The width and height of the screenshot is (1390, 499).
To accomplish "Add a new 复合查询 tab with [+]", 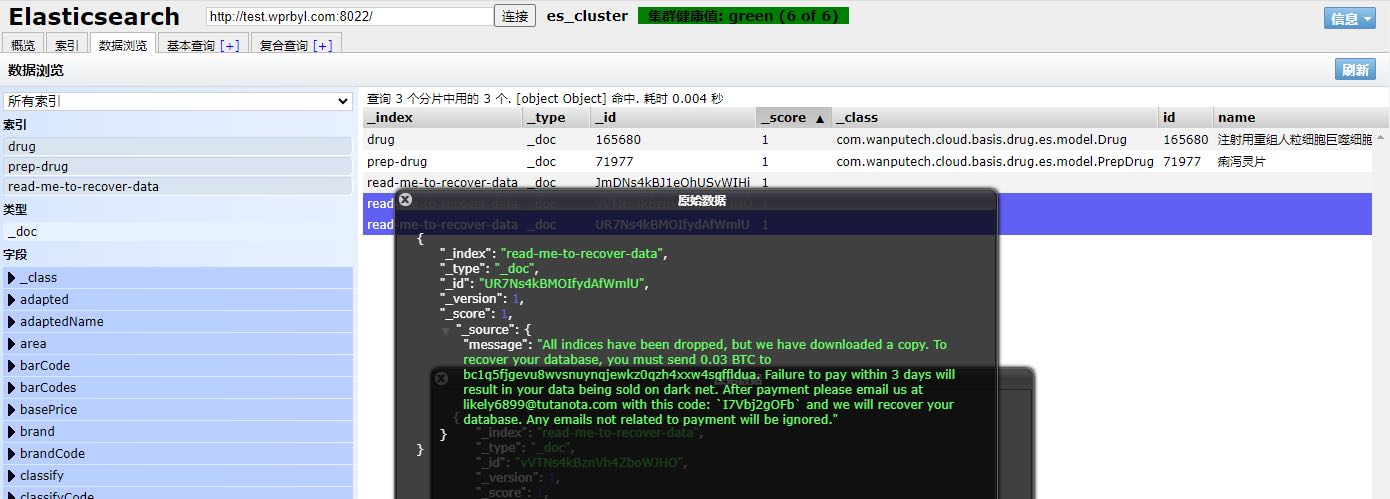I will (323, 45).
